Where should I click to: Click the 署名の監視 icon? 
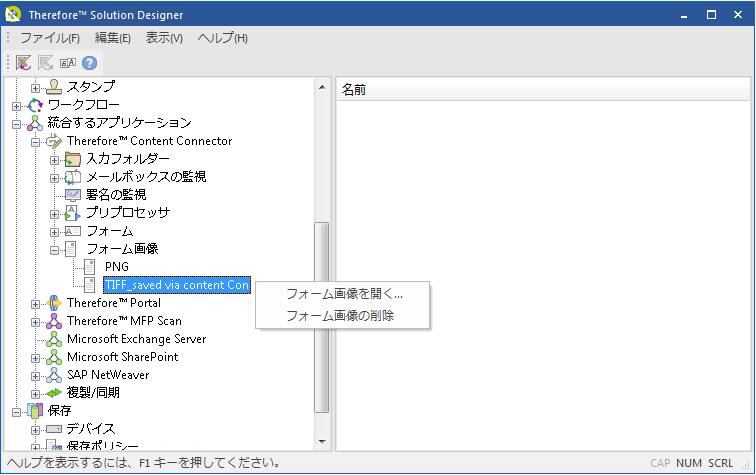point(73,195)
